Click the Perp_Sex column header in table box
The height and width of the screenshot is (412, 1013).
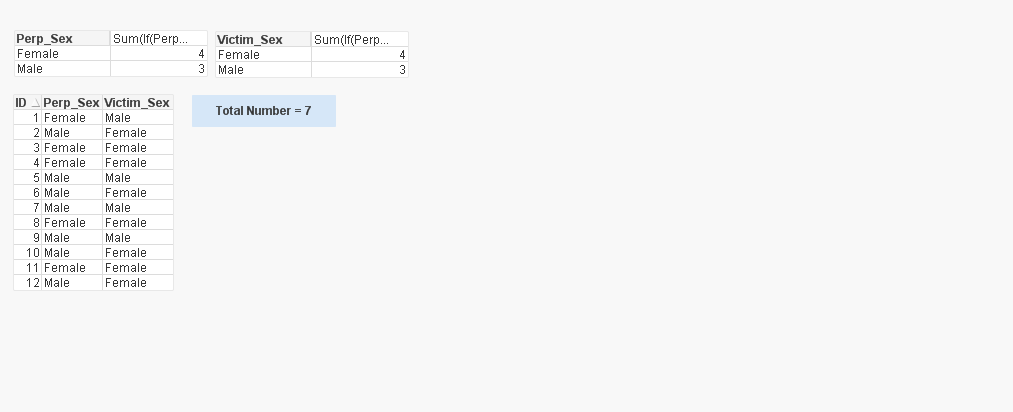(x=71, y=103)
